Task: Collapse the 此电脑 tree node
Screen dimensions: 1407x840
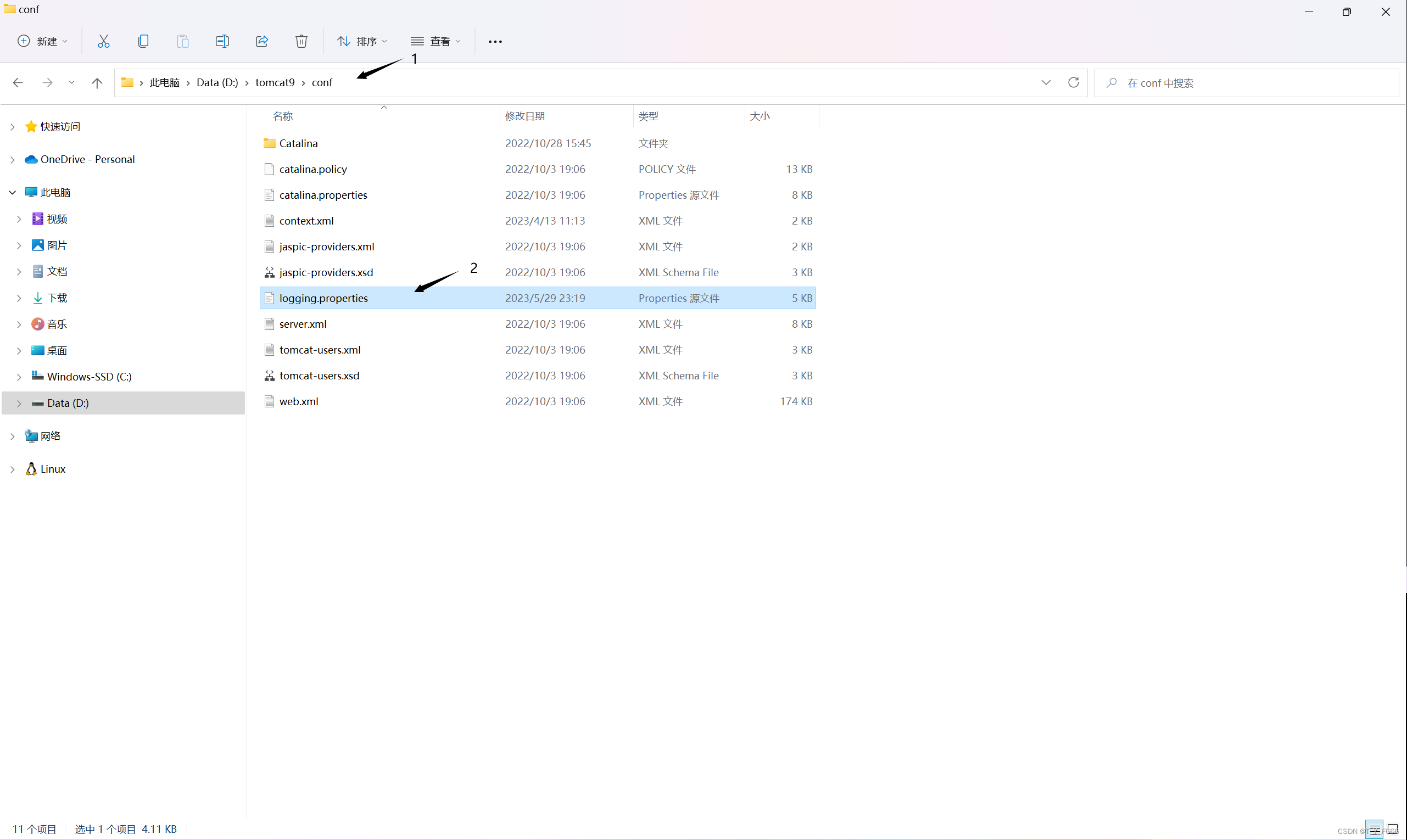Action: pos(13,193)
